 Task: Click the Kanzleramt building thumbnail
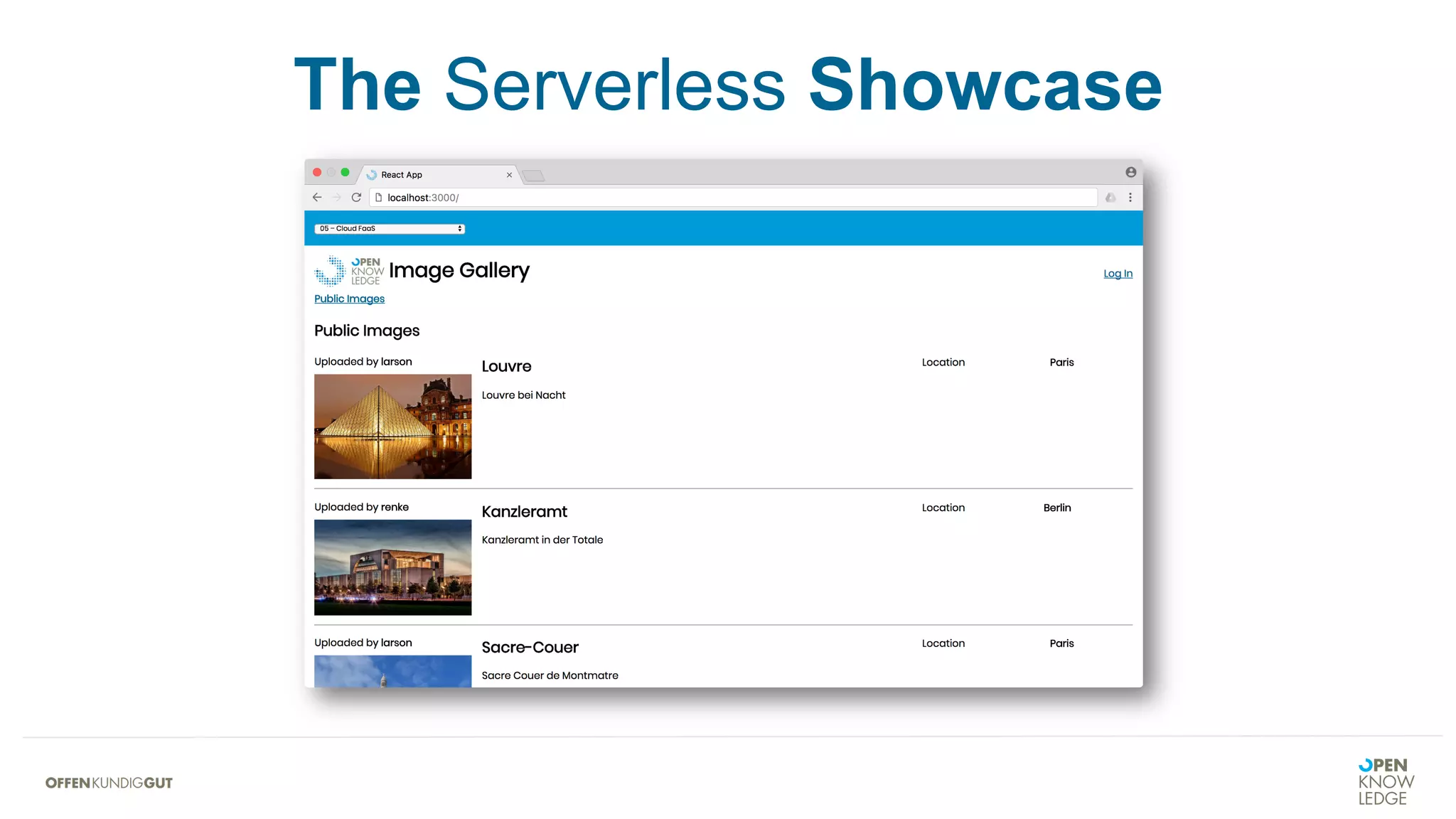click(392, 567)
